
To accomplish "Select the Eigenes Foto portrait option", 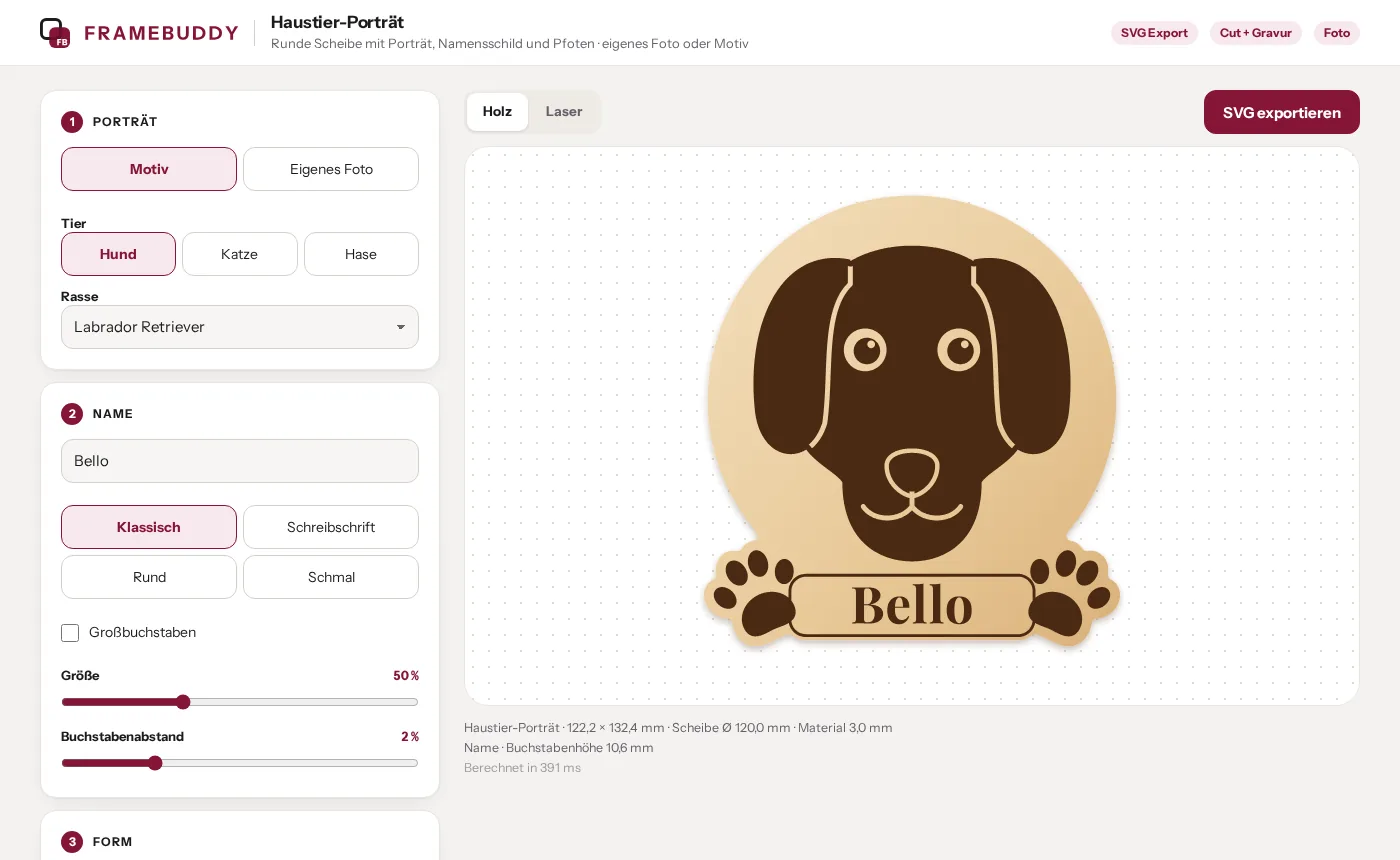I will (x=331, y=169).
